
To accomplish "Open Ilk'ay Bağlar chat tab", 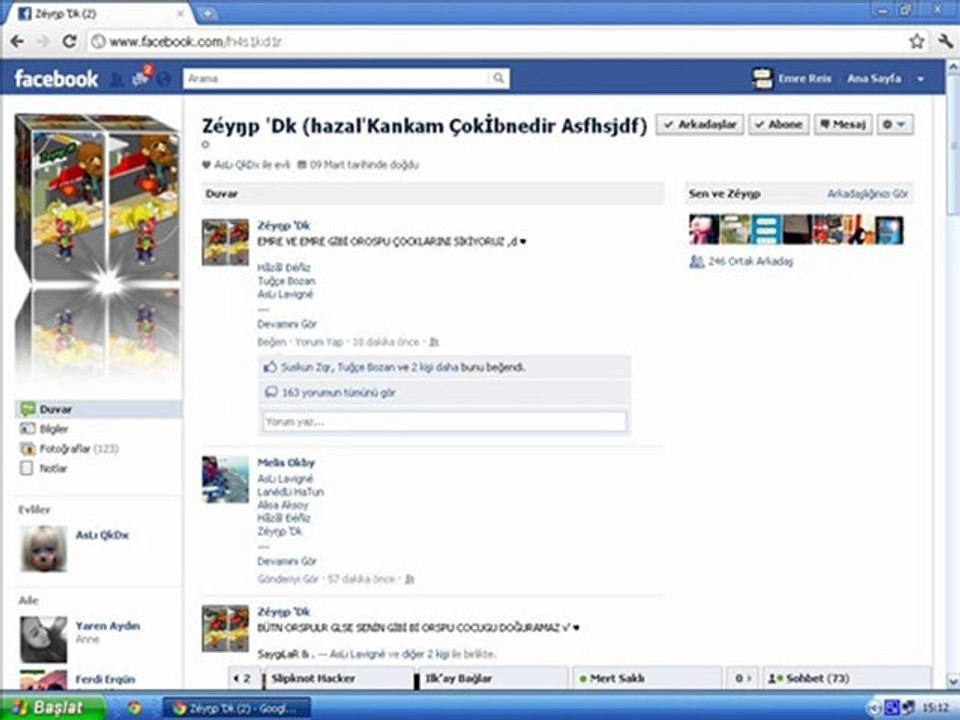I will click(492, 678).
